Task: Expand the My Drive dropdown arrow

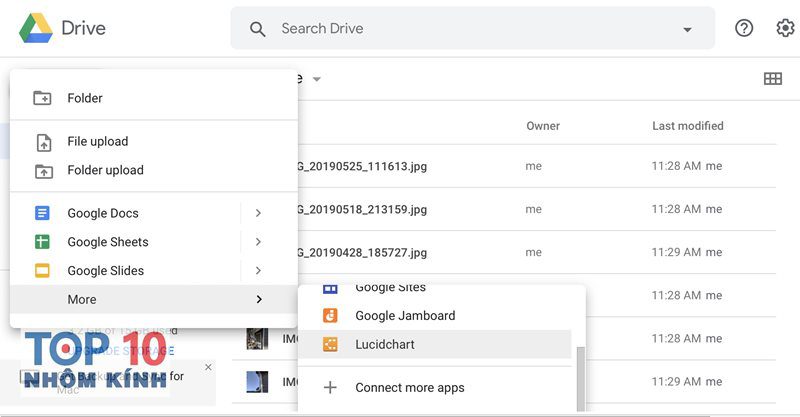Action: (x=316, y=79)
